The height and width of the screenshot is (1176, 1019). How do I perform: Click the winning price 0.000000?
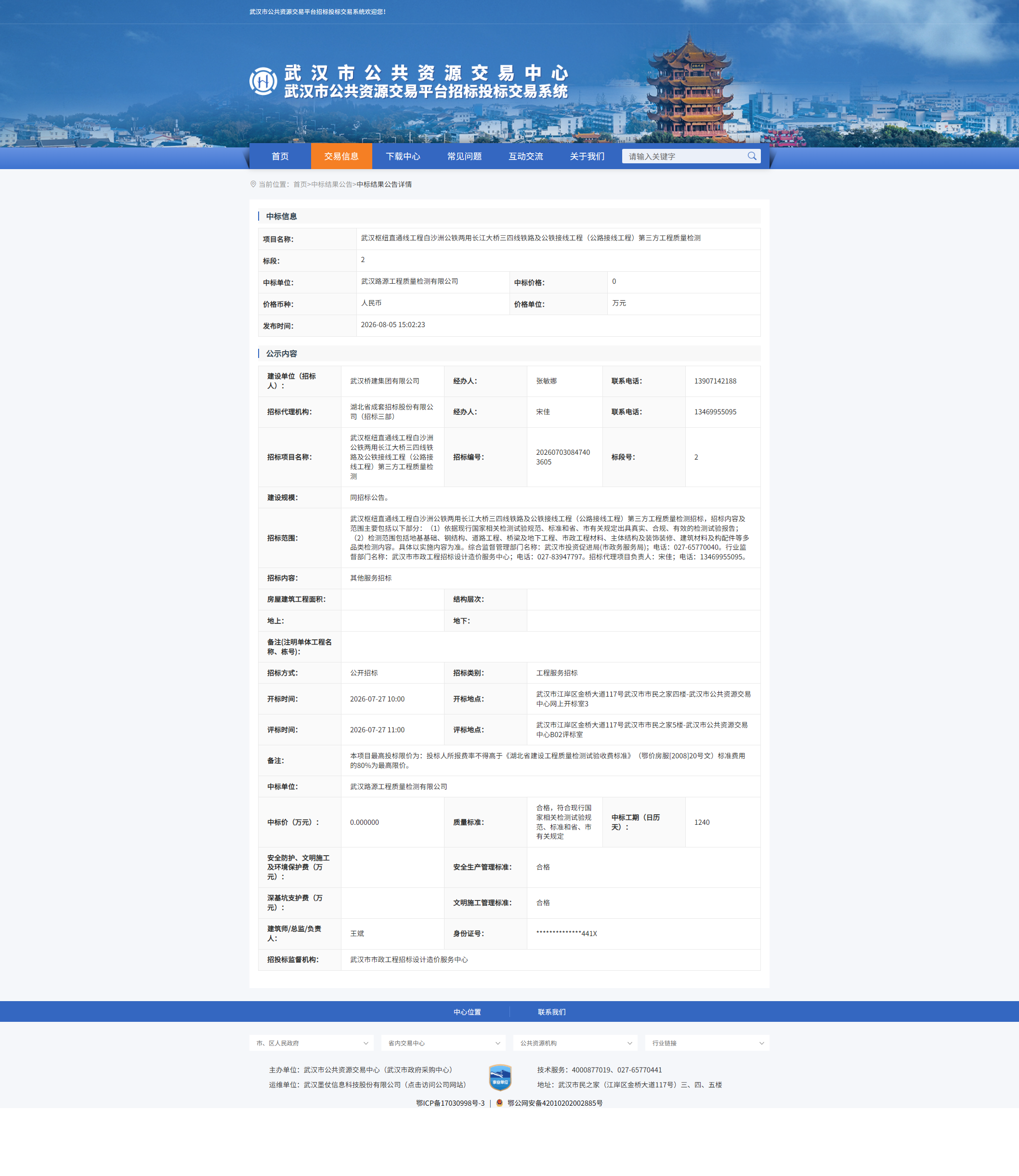click(x=365, y=821)
